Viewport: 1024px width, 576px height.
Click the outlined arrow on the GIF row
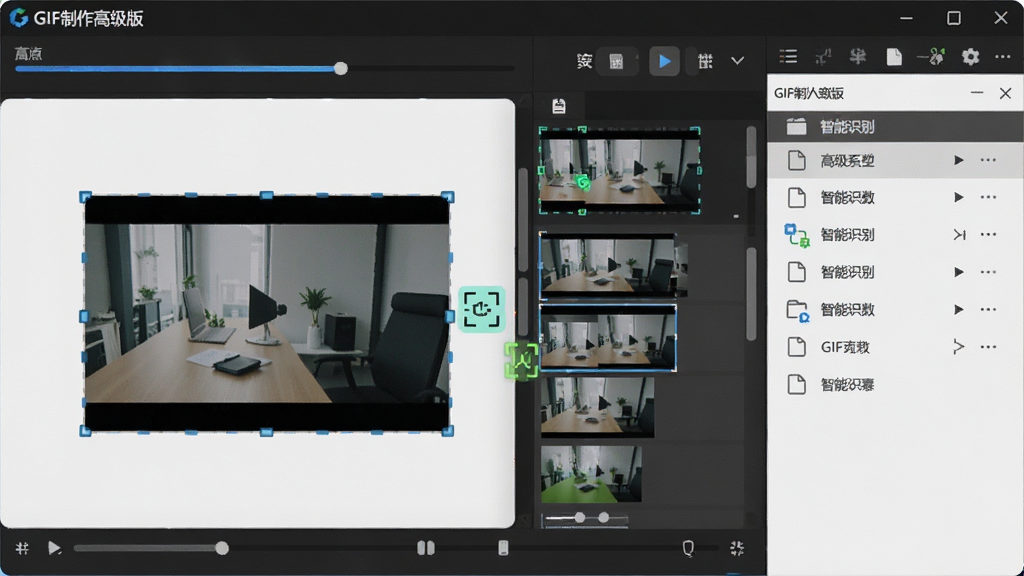point(959,347)
